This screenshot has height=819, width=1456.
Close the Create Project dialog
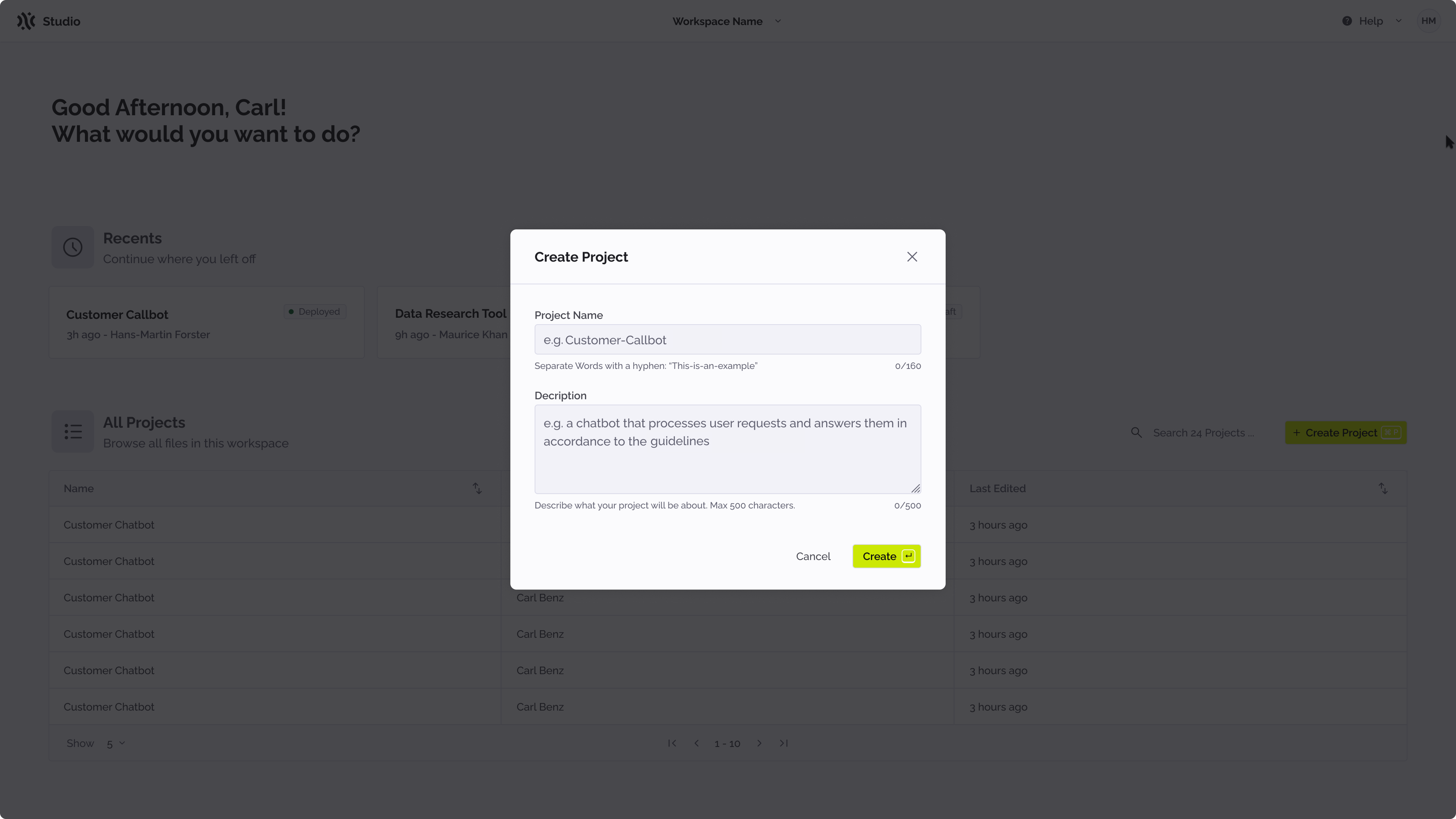[912, 257]
